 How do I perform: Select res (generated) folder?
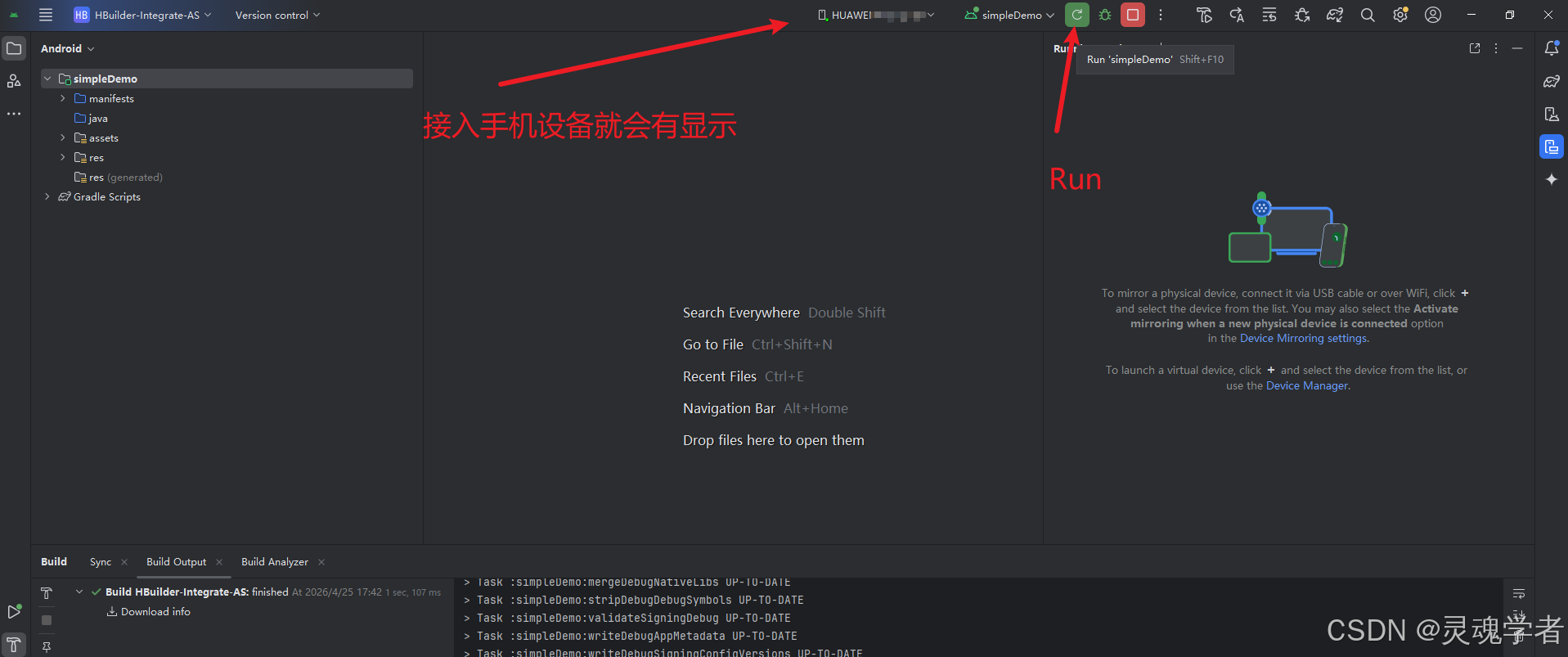(x=119, y=177)
